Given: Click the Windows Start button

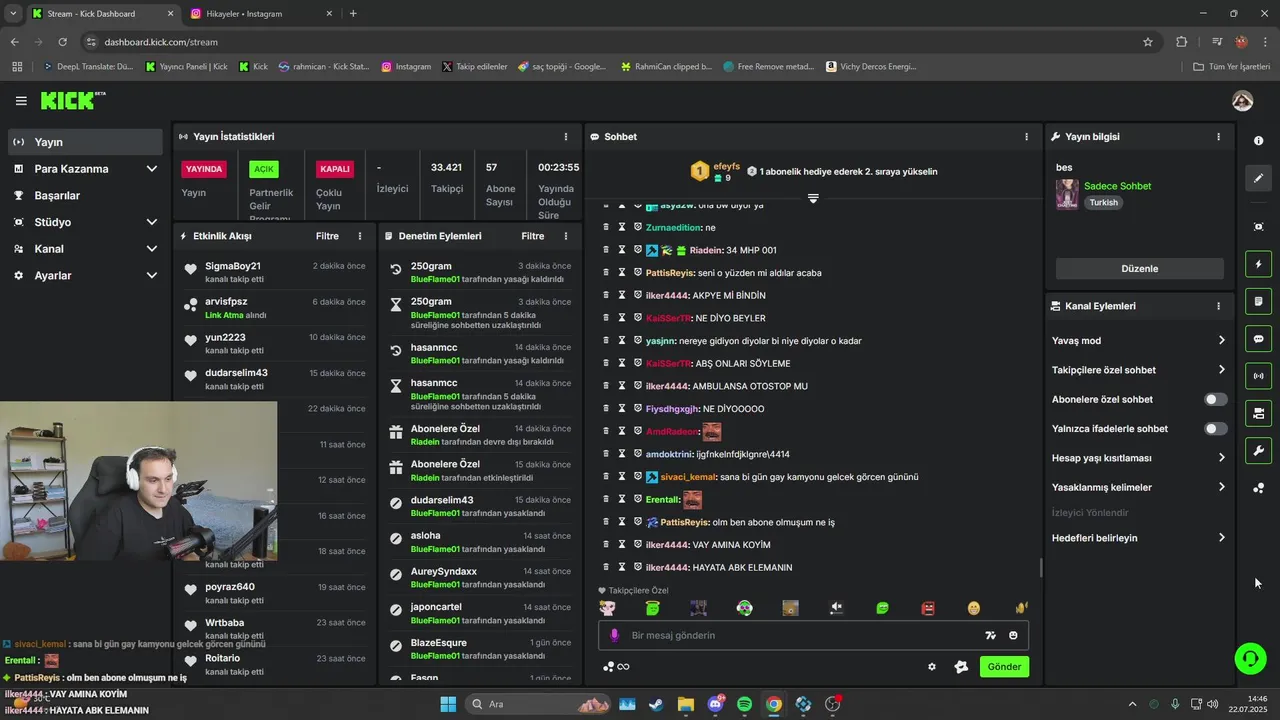Looking at the screenshot, I should 447,704.
